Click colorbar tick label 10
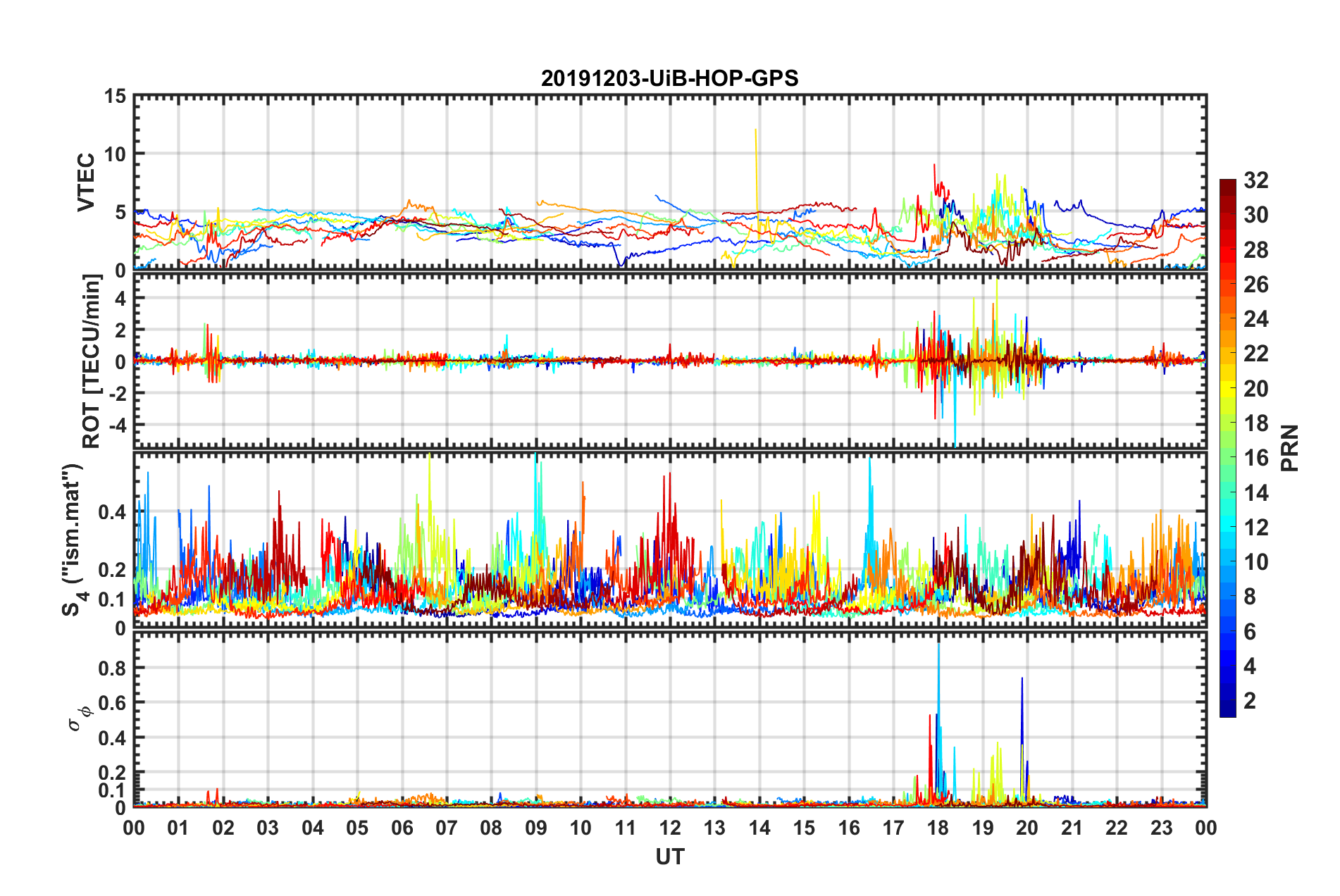 point(1256,562)
